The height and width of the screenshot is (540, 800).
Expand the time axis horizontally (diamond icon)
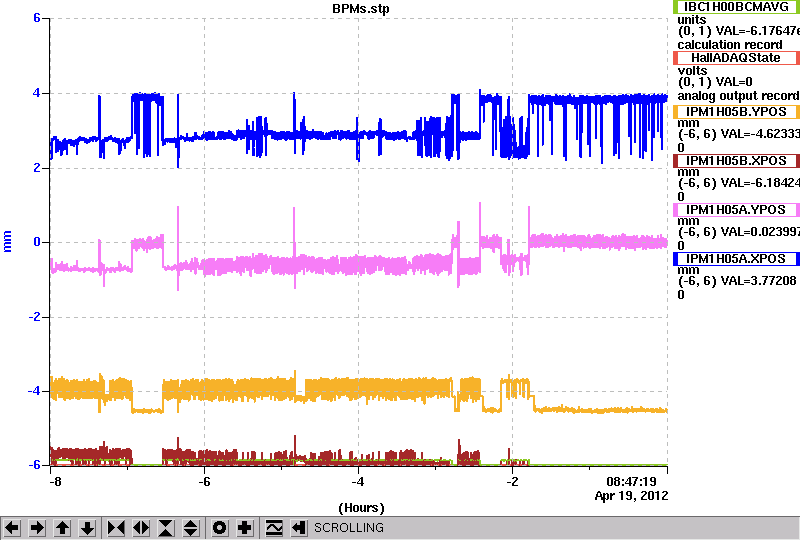(x=141, y=528)
